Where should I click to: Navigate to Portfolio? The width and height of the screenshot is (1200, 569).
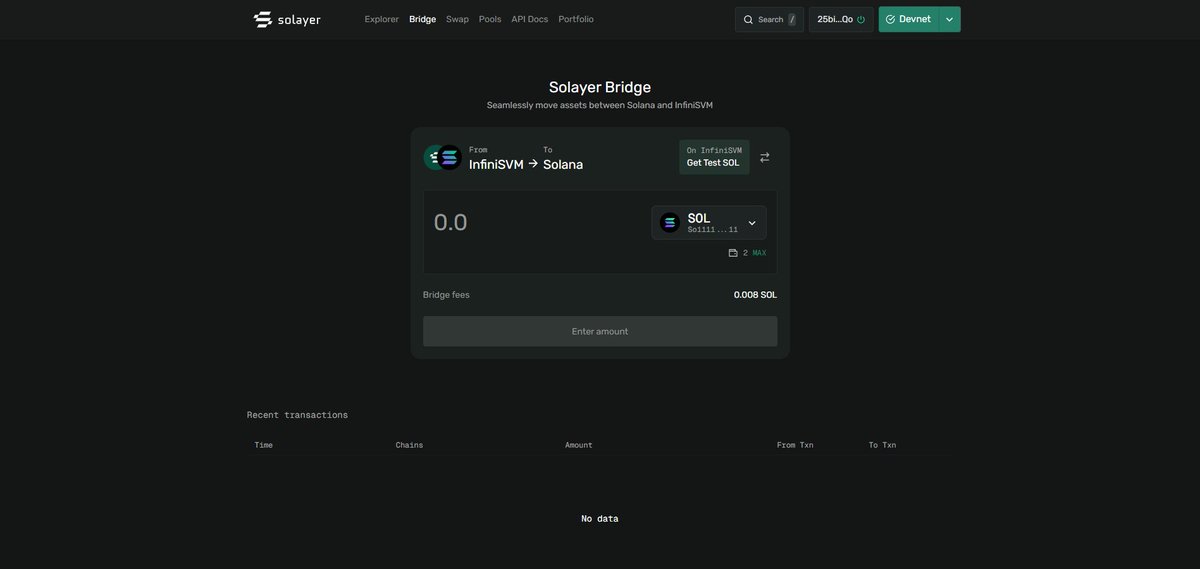(576, 19)
